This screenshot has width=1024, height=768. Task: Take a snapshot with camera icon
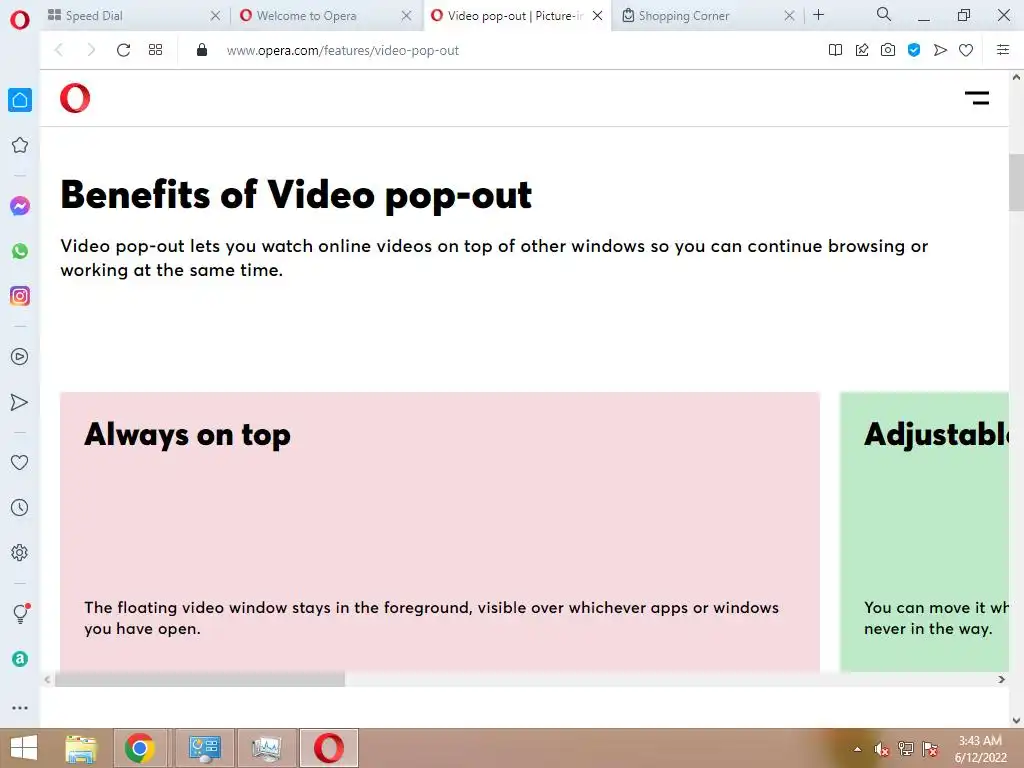(888, 50)
